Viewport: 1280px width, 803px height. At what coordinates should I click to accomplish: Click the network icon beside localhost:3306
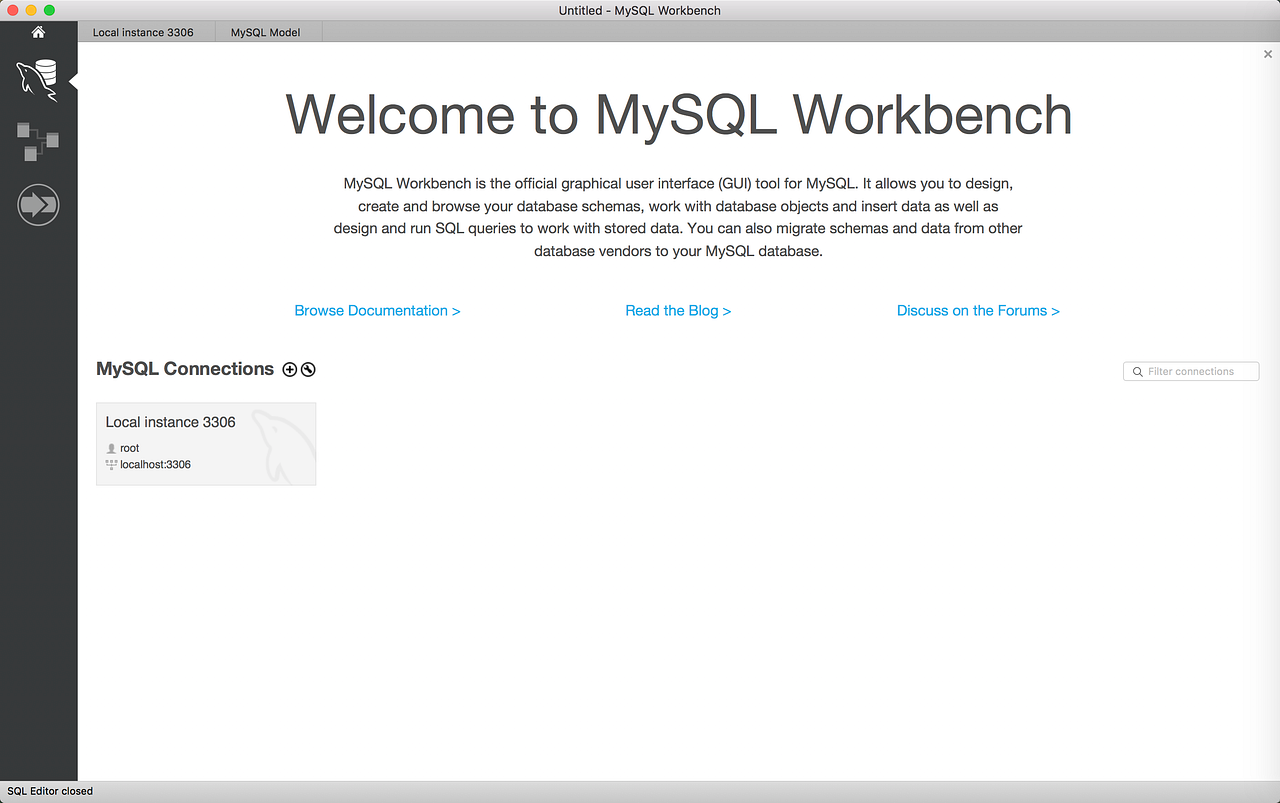[113, 464]
